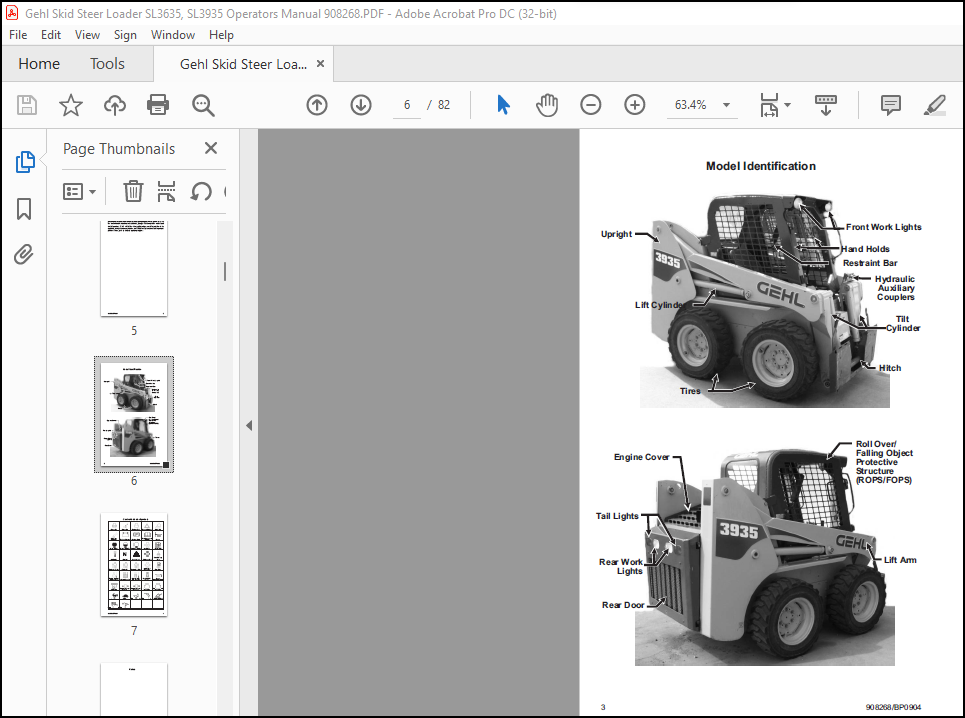Select the page 6 thumbnail
This screenshot has height=718, width=965.
[134, 414]
